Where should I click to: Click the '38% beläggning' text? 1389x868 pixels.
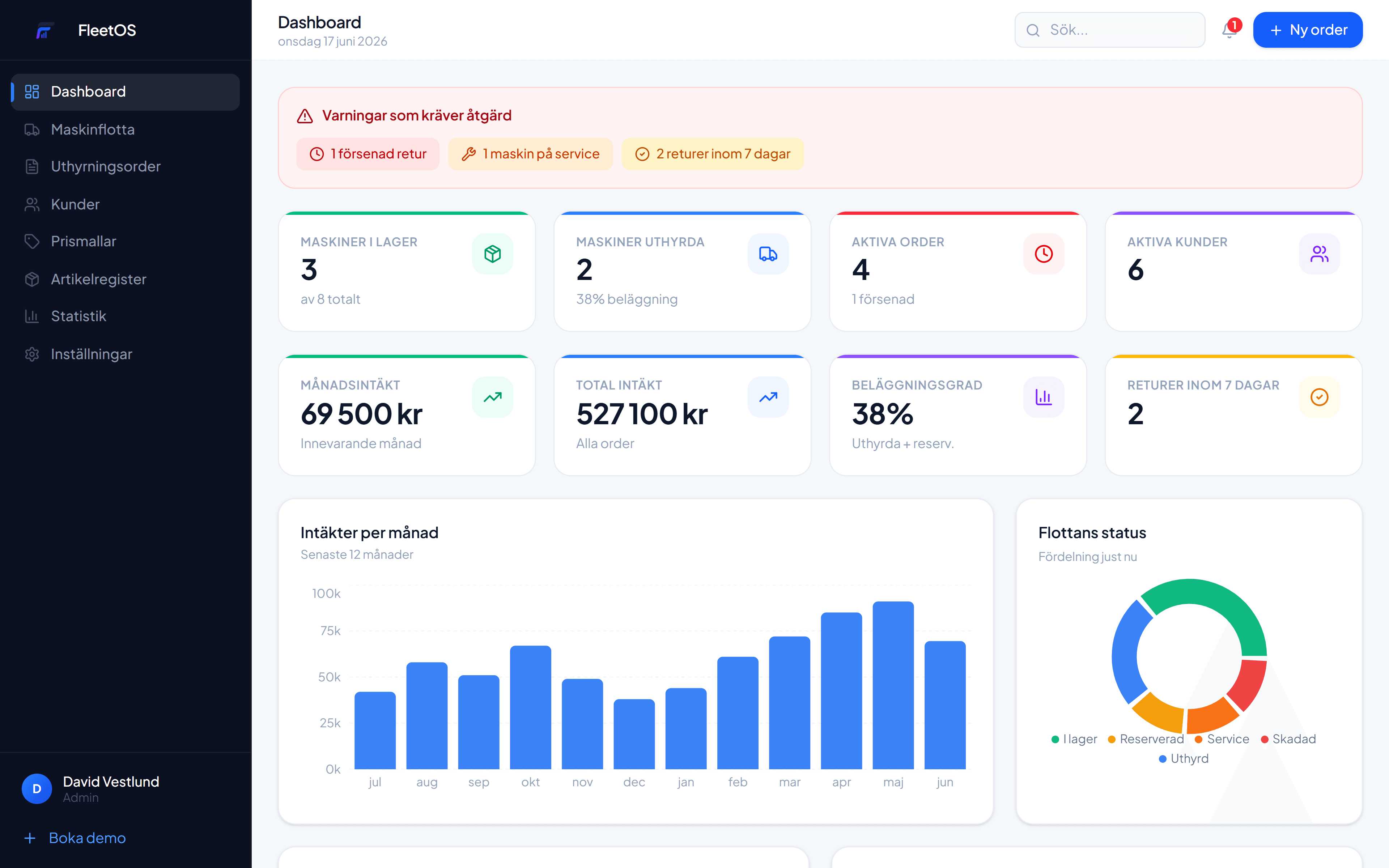(627, 300)
